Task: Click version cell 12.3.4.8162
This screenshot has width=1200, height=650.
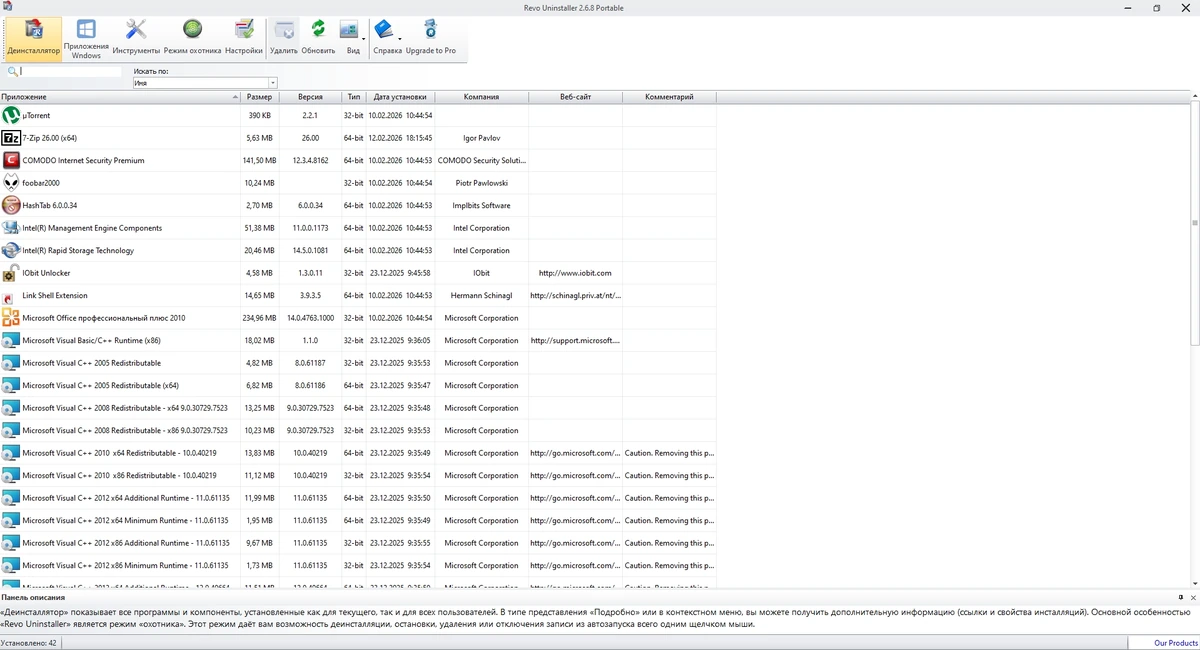Action: (310, 160)
